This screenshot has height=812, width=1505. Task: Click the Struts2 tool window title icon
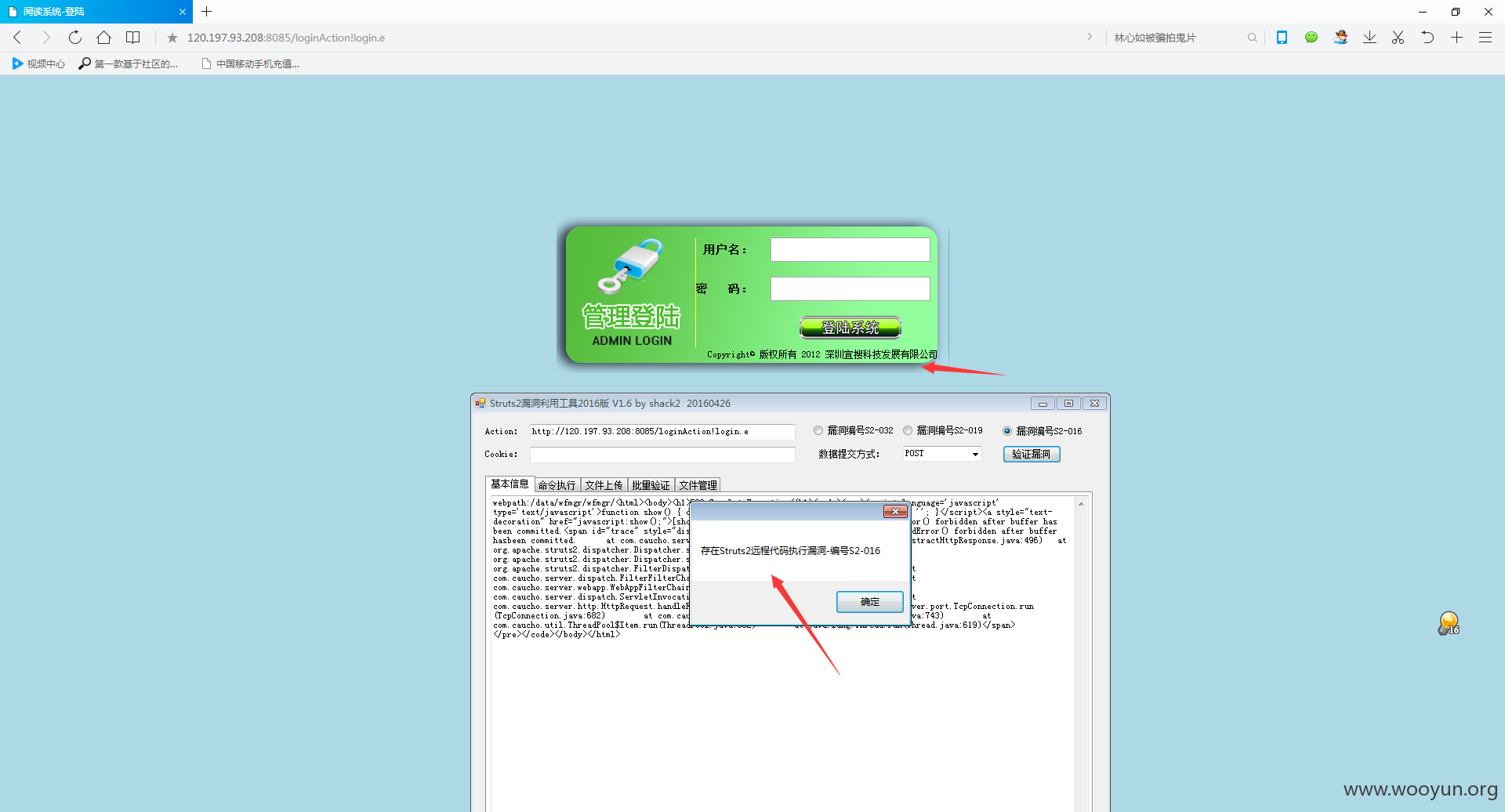481,404
